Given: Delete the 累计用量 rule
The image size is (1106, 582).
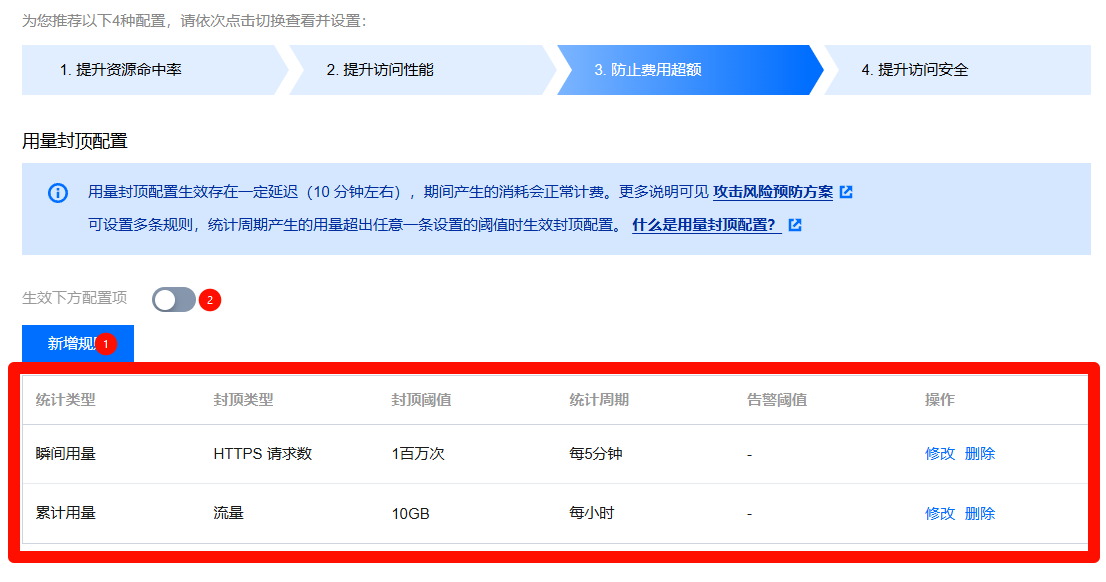Looking at the screenshot, I should 980,514.
